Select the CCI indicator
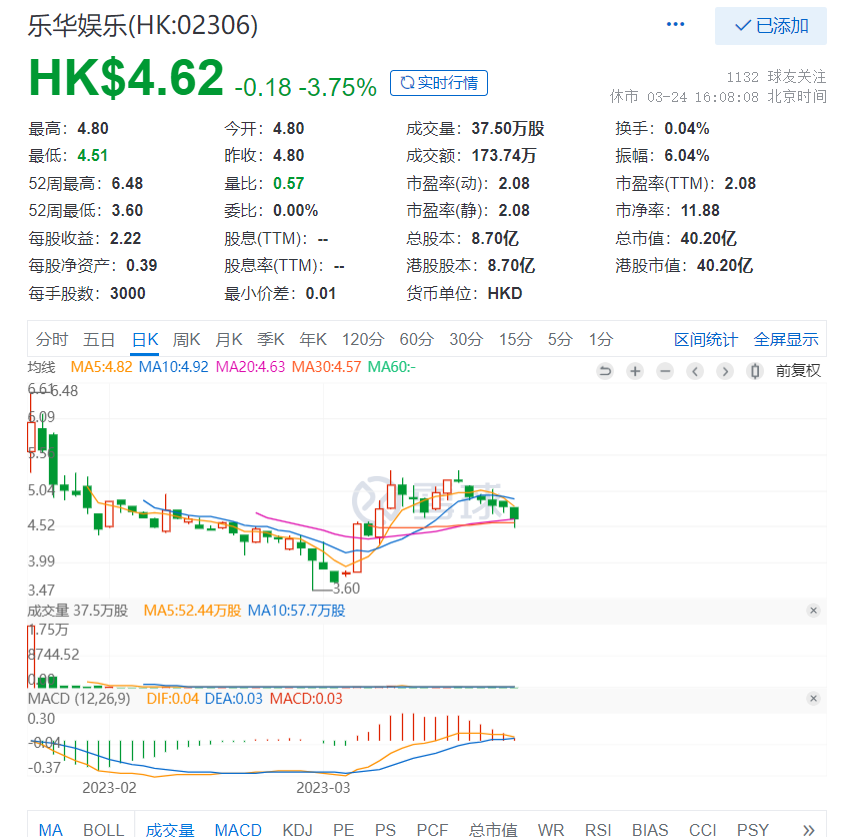Screen dimensions: 845x837 [703, 829]
